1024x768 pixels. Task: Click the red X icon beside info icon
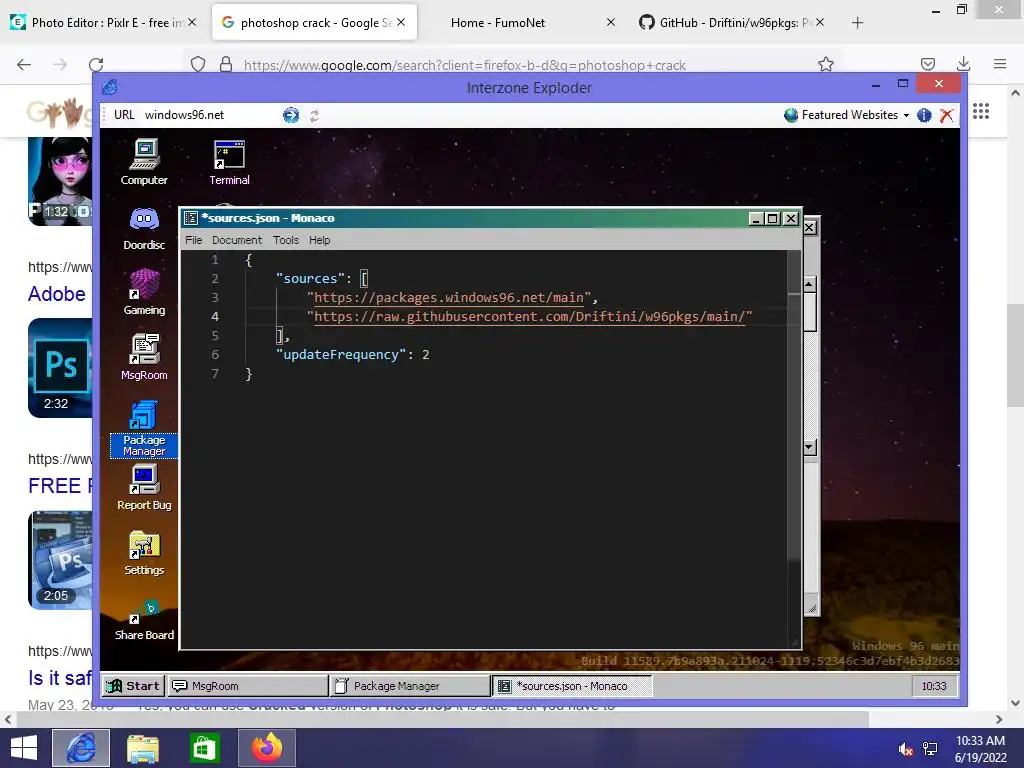[x=946, y=116]
